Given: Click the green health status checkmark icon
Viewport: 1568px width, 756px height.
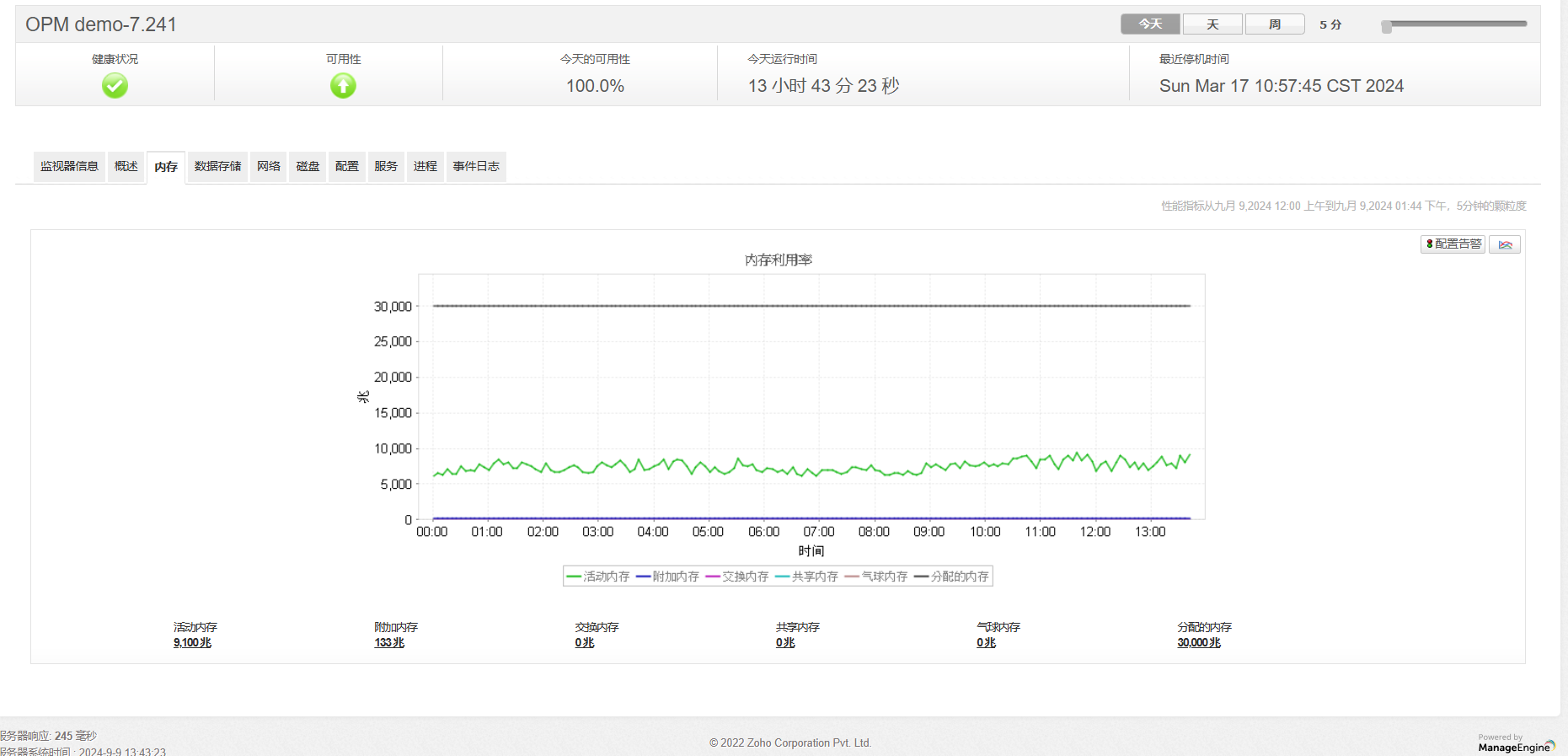Looking at the screenshot, I should pyautogui.click(x=115, y=86).
